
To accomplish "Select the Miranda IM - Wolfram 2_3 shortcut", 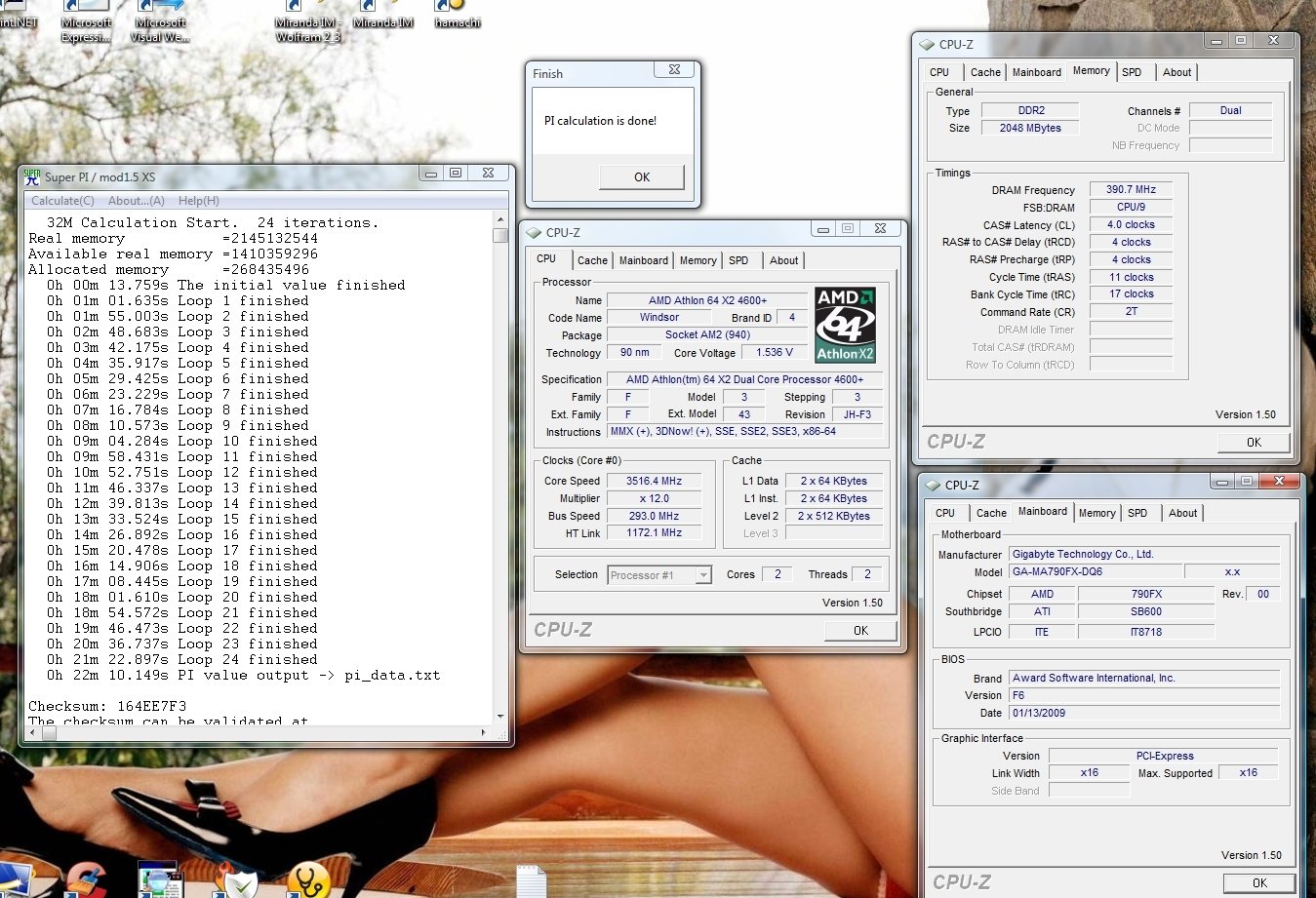I will (308, 21).
